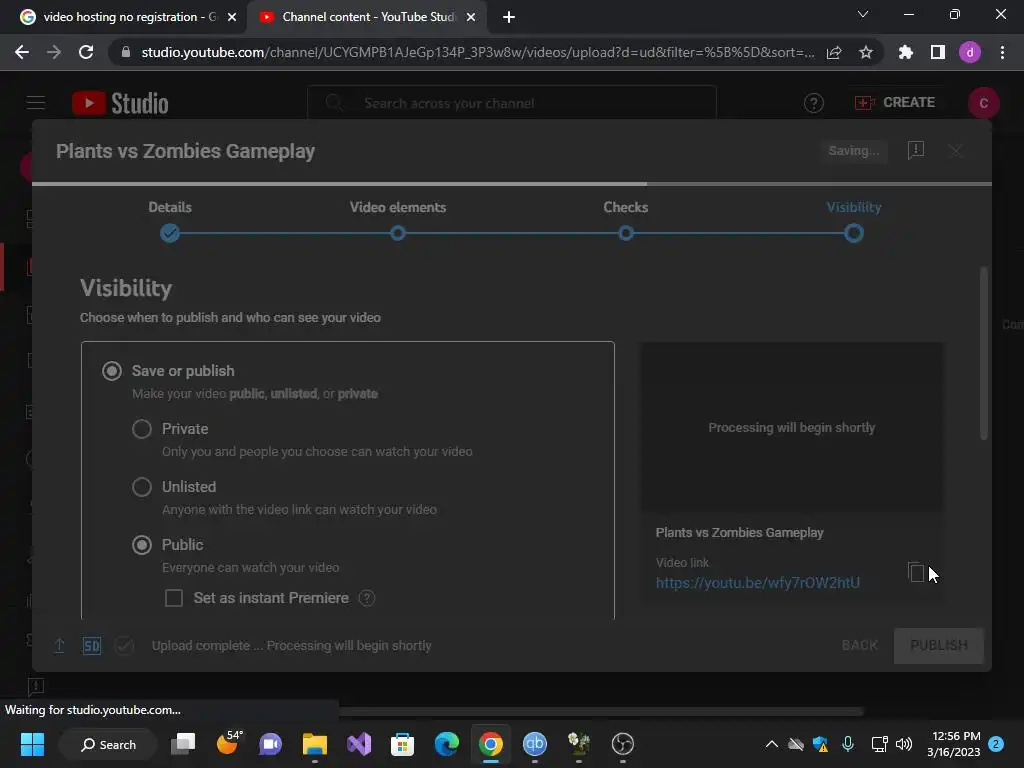Go to the Details step
Viewport: 1024px width, 768px height.
(x=170, y=221)
